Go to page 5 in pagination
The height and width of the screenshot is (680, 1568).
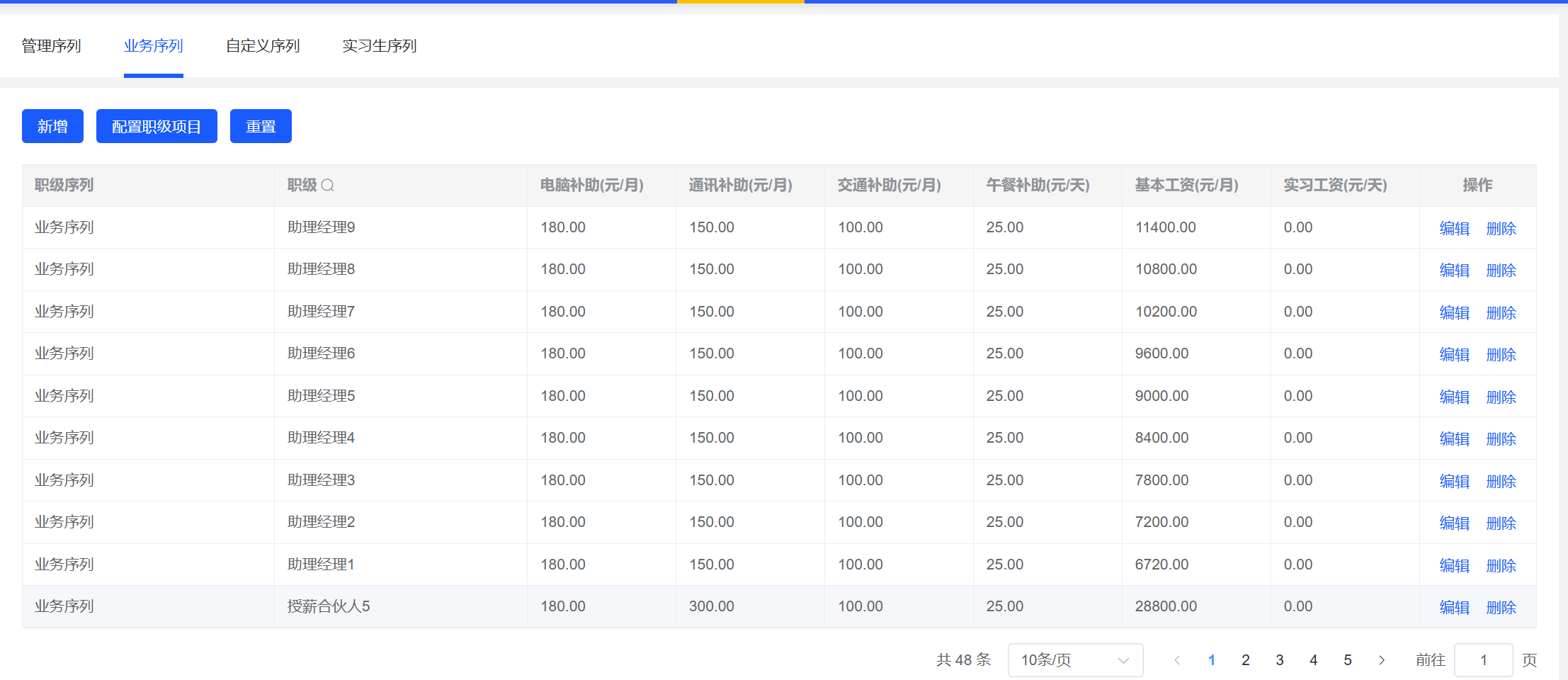tap(1347, 660)
